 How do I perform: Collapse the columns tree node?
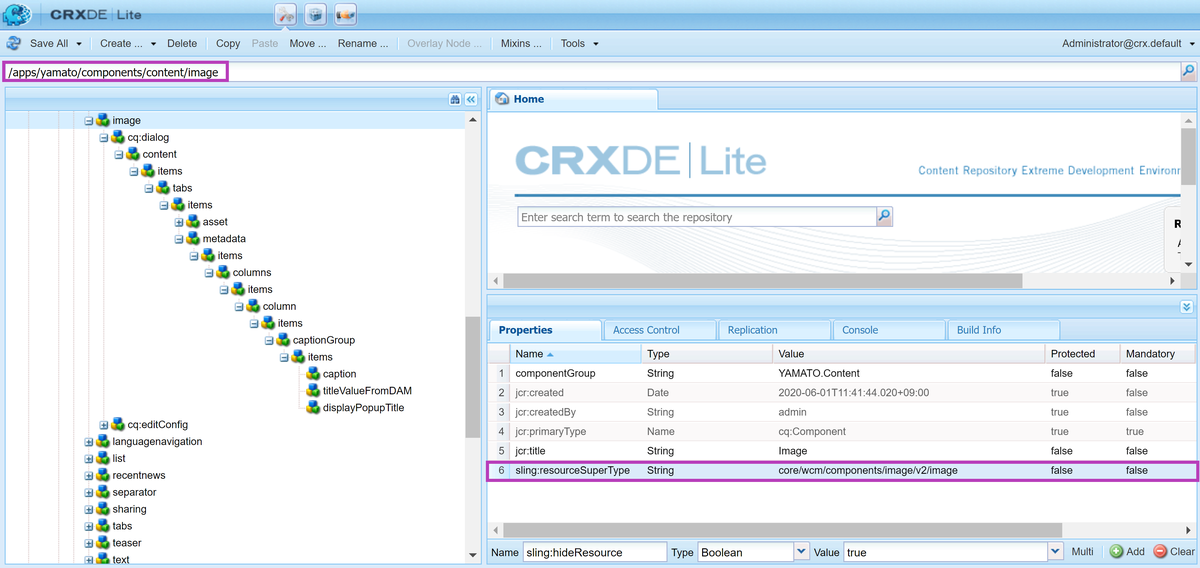[x=209, y=272]
